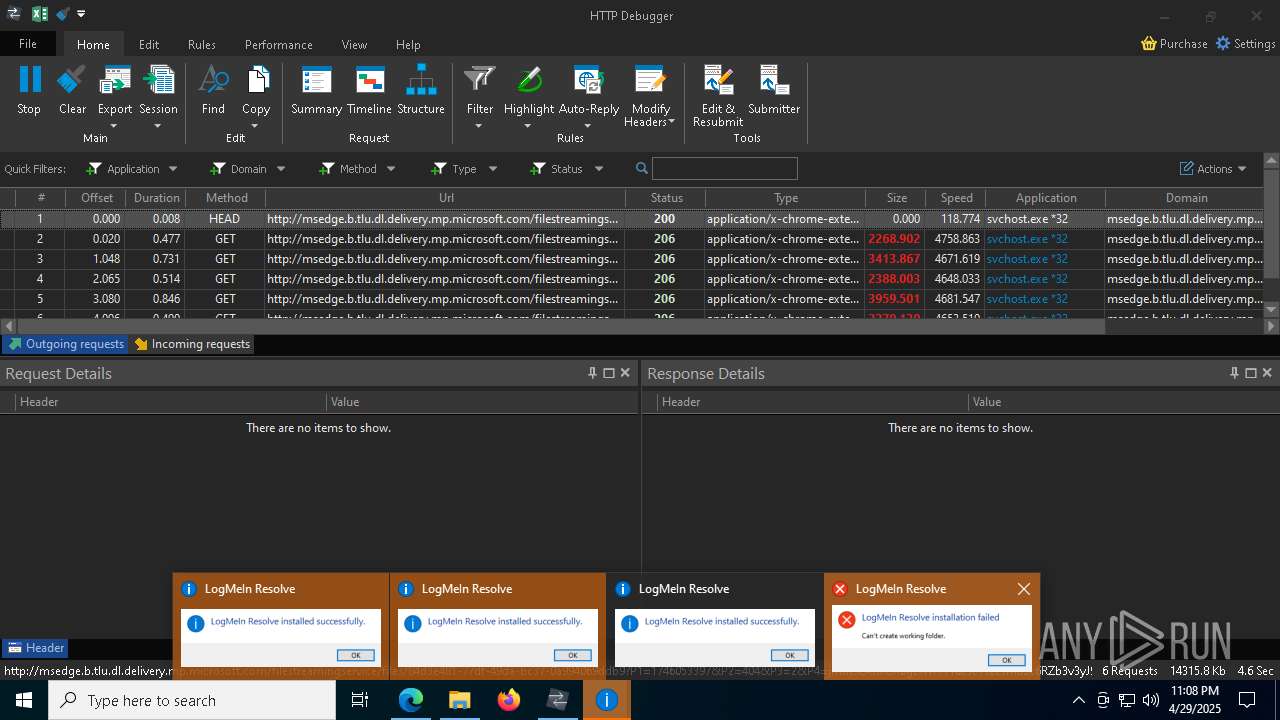1280x720 pixels.
Task: Launch the Submitter tool
Action: pos(774,90)
